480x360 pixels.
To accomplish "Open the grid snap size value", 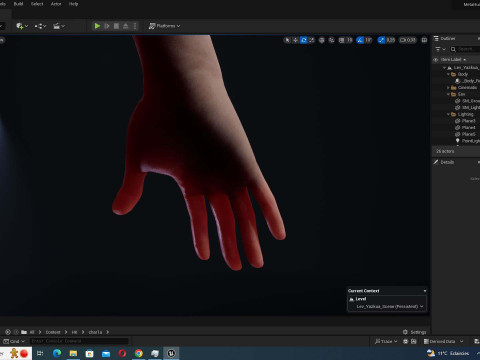I will coord(349,40).
